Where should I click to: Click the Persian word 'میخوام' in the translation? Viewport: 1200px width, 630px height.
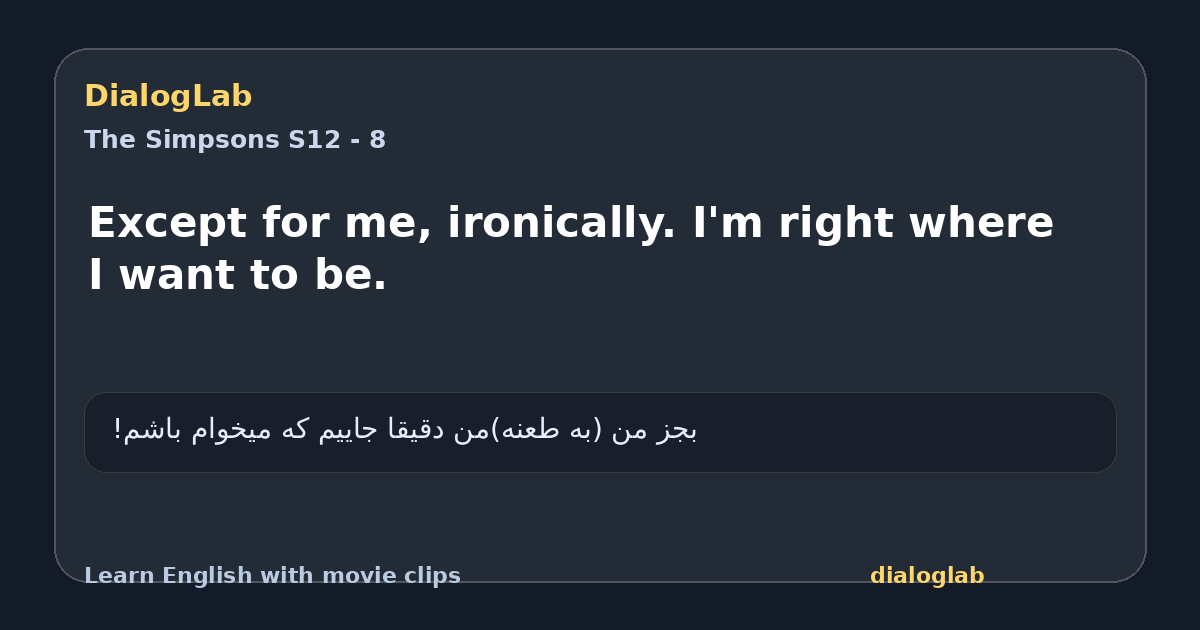point(228,430)
